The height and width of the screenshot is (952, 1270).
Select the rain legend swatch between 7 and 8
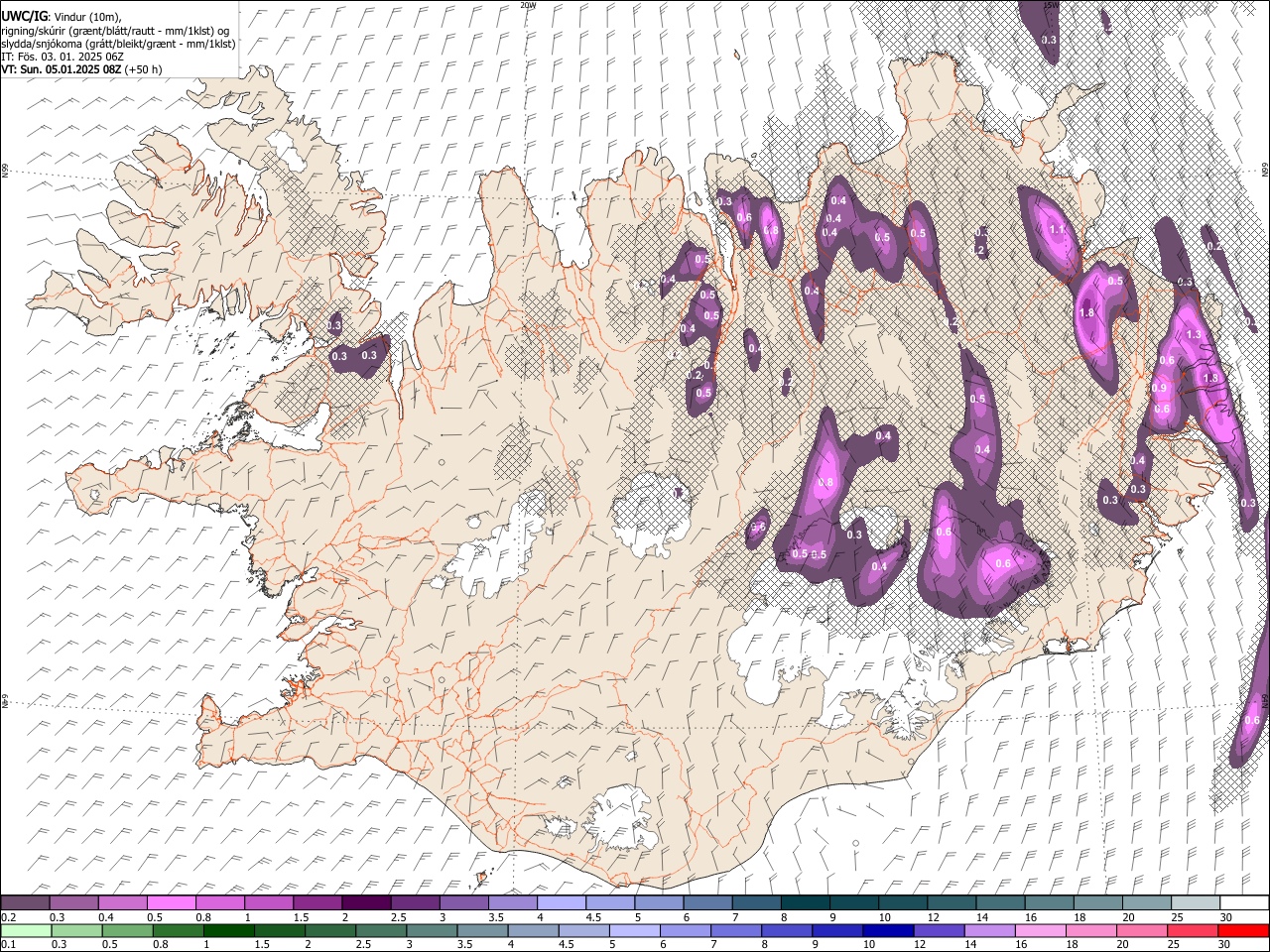(737, 930)
